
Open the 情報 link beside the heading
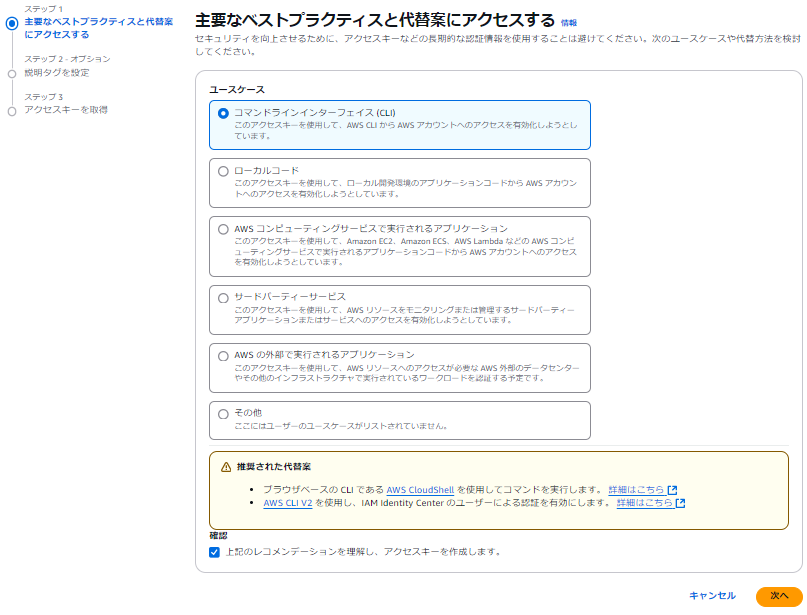point(569,23)
